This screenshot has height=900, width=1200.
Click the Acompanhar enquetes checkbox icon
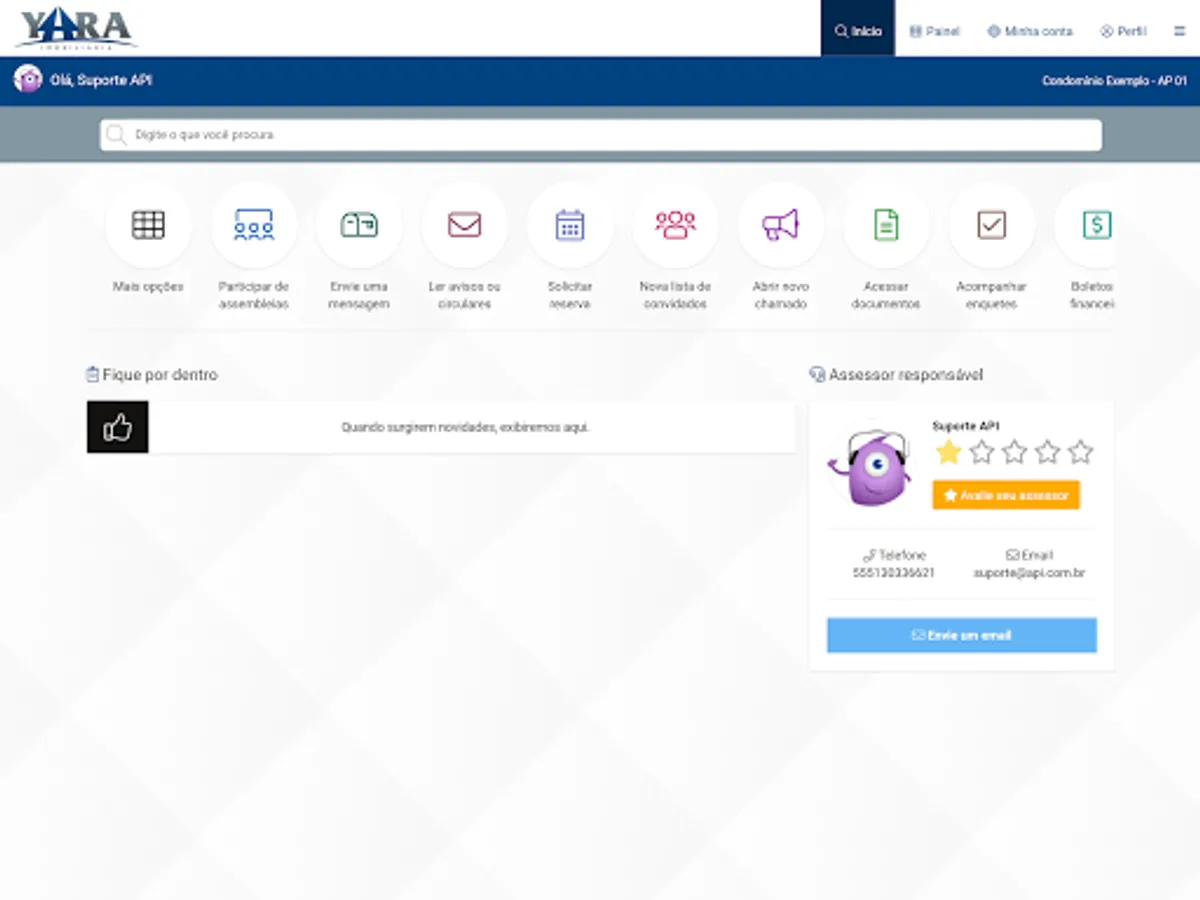point(991,225)
